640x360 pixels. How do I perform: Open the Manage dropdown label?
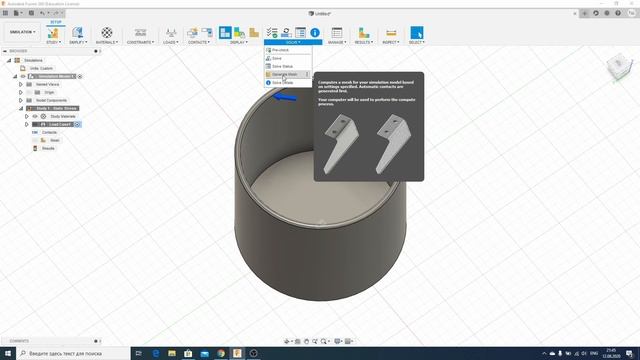coord(337,42)
